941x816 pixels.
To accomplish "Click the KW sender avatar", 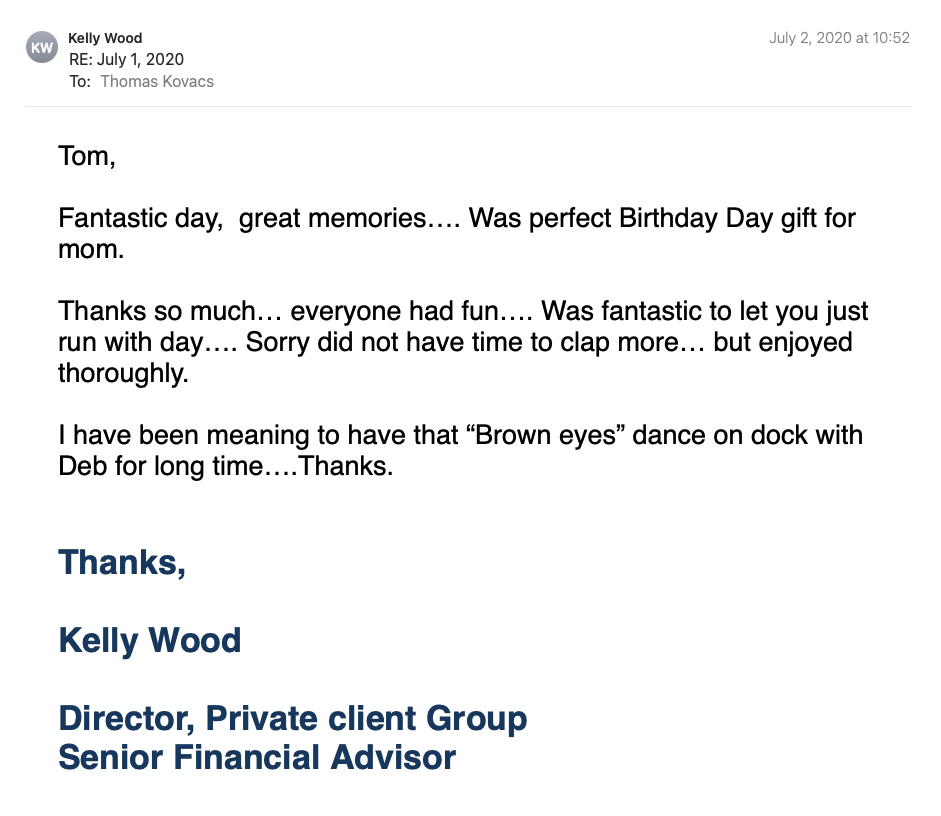I will coord(42,47).
